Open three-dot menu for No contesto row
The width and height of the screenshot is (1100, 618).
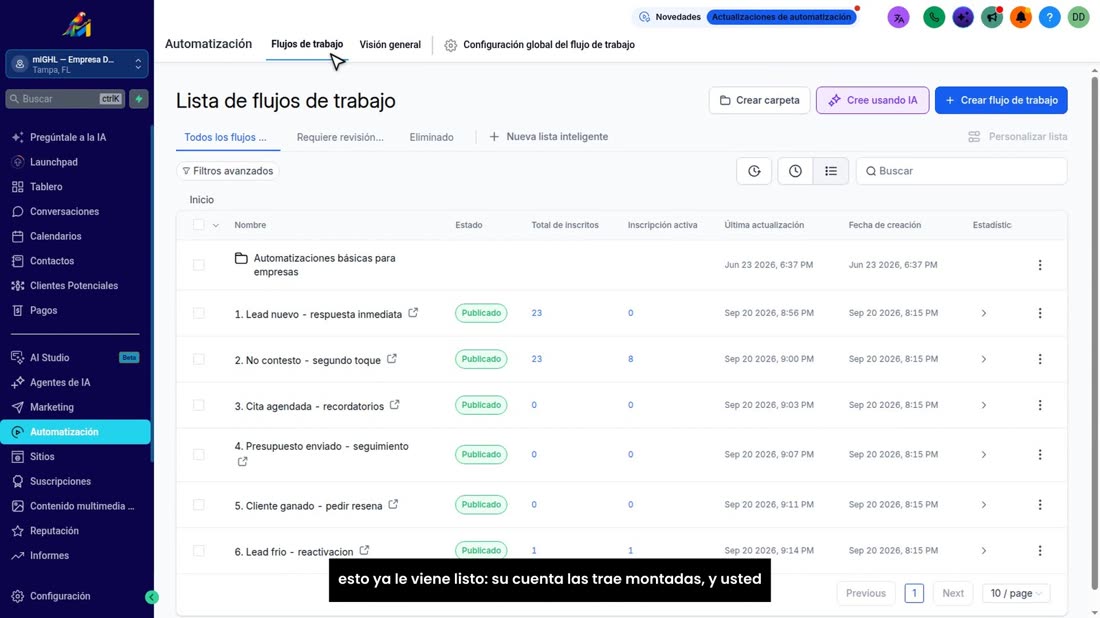pyautogui.click(x=1040, y=359)
